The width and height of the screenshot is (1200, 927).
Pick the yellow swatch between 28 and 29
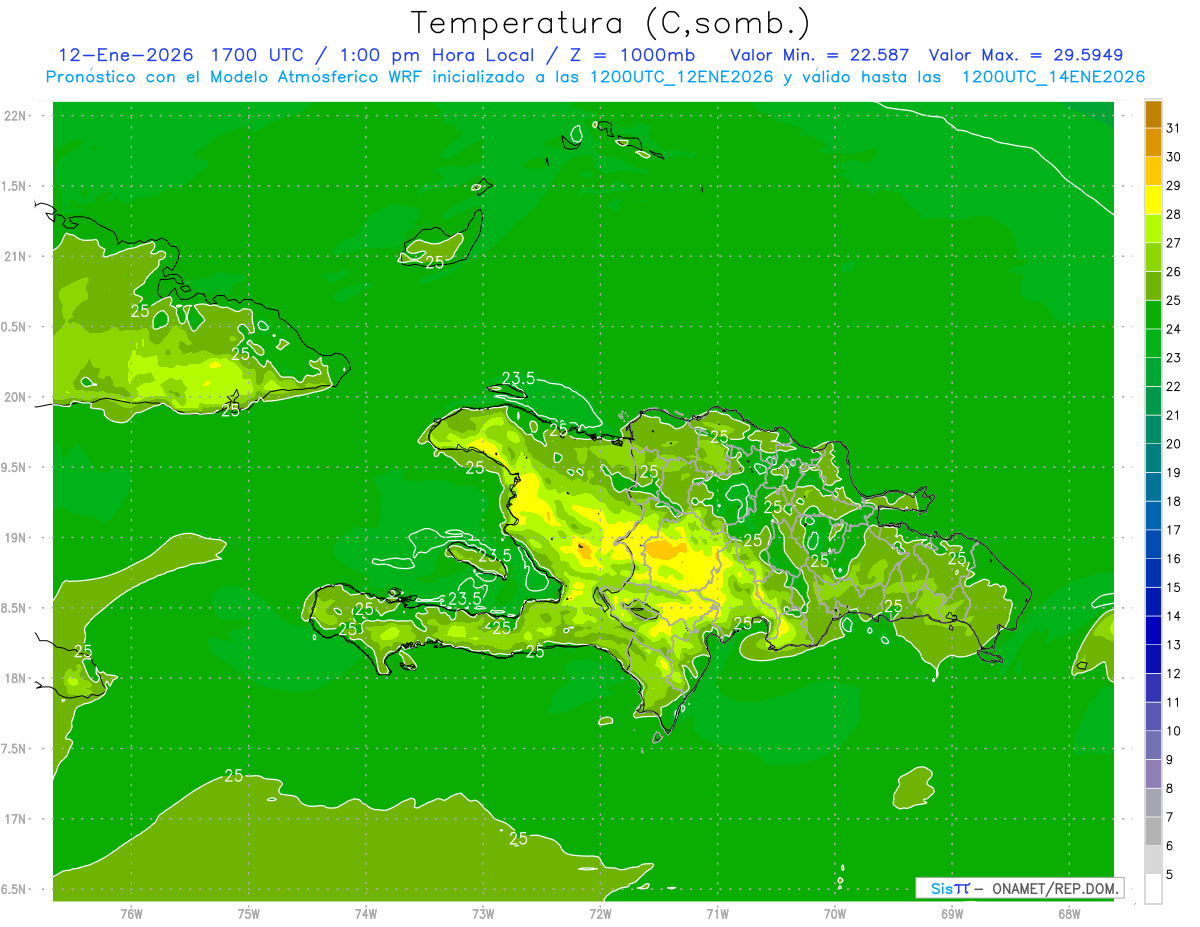[1153, 200]
